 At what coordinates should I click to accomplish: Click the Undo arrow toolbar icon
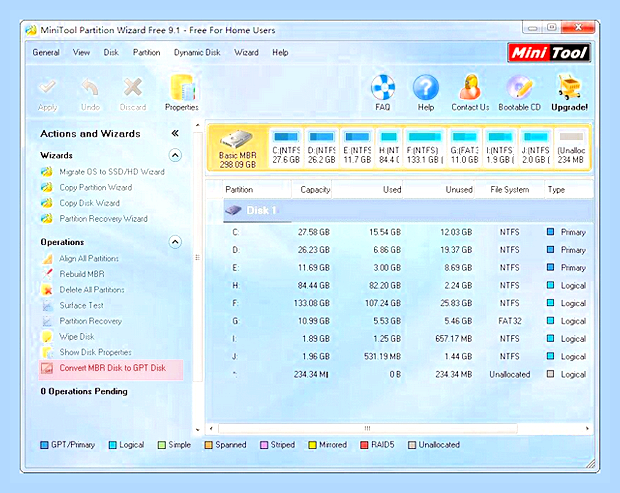click(x=90, y=87)
